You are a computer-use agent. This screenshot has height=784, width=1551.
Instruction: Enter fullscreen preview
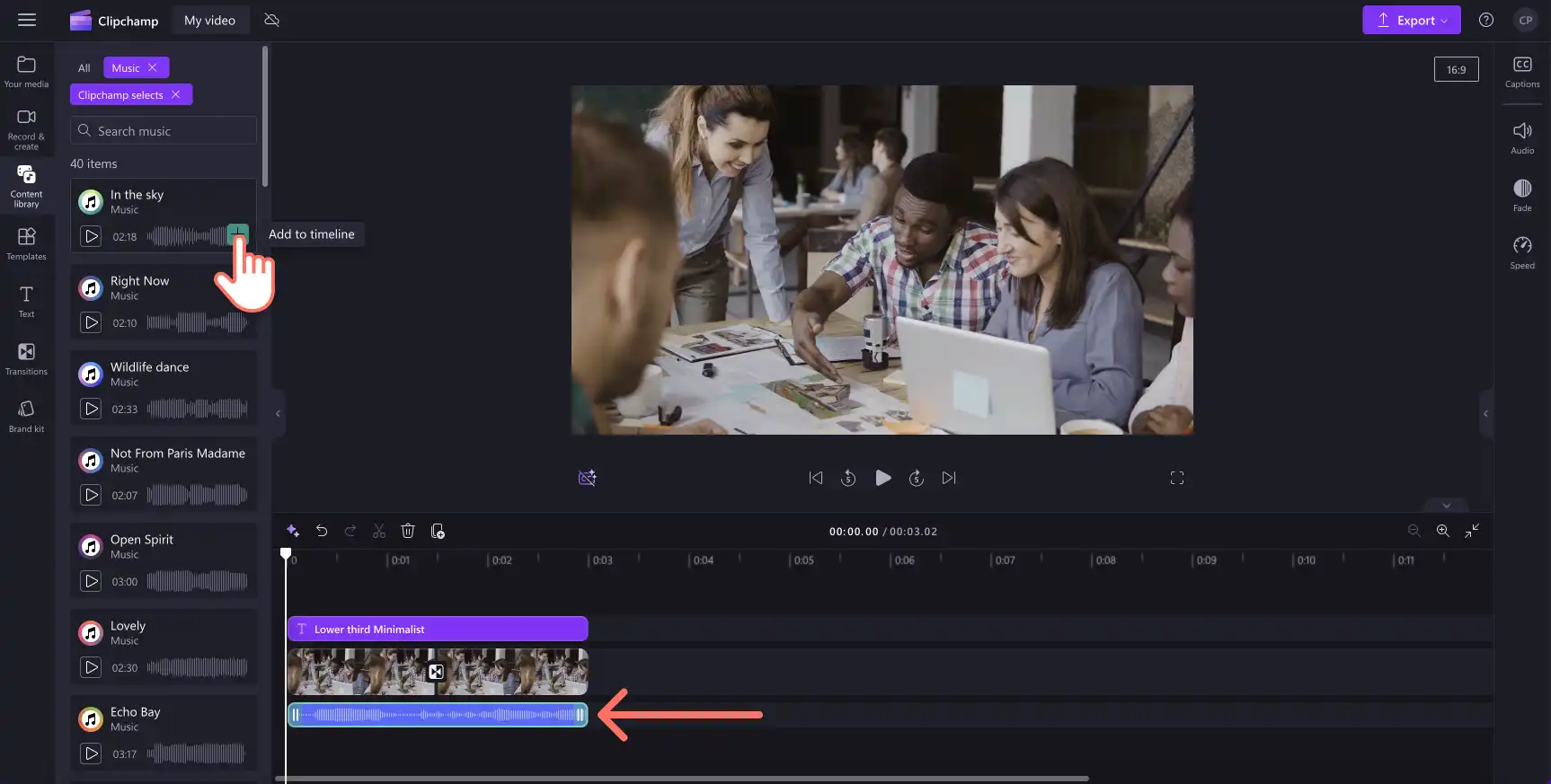1177,478
